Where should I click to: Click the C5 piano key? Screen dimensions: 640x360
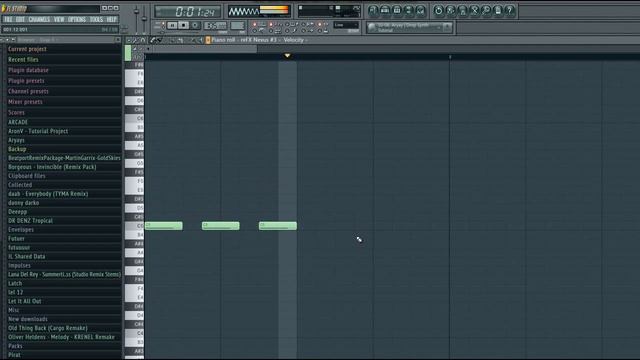click(135, 226)
